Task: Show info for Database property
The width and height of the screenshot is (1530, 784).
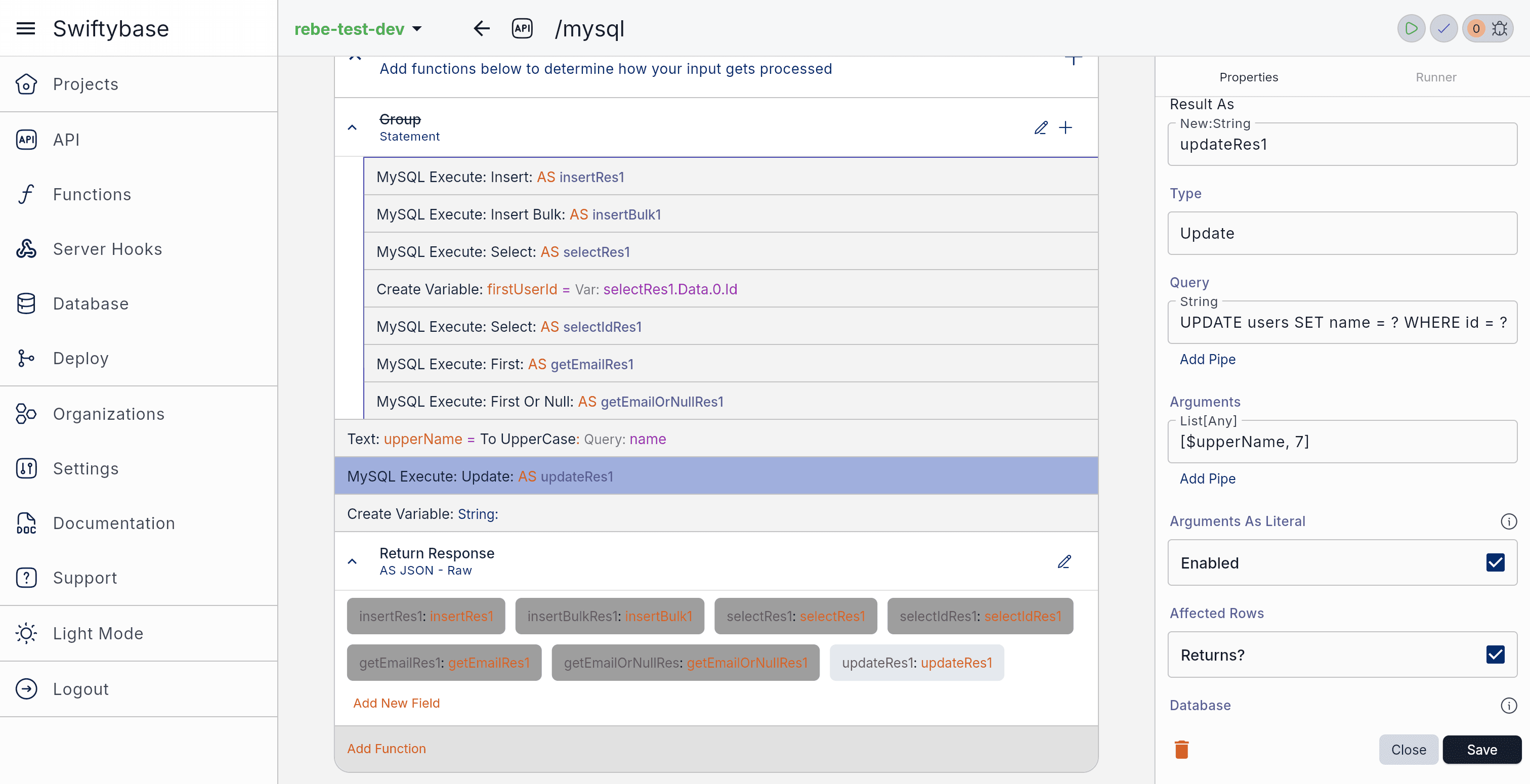Action: [x=1509, y=706]
